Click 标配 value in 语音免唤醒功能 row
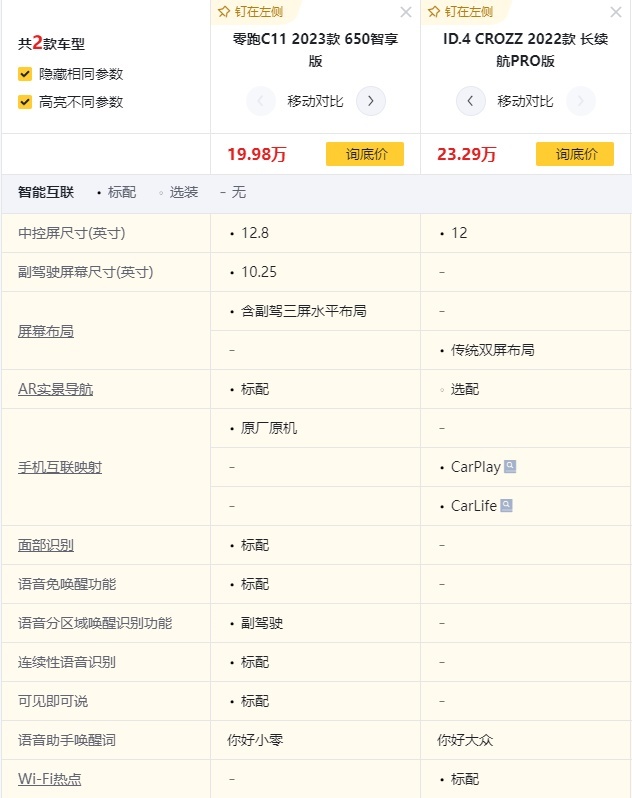The height and width of the screenshot is (798, 632). pyautogui.click(x=255, y=584)
